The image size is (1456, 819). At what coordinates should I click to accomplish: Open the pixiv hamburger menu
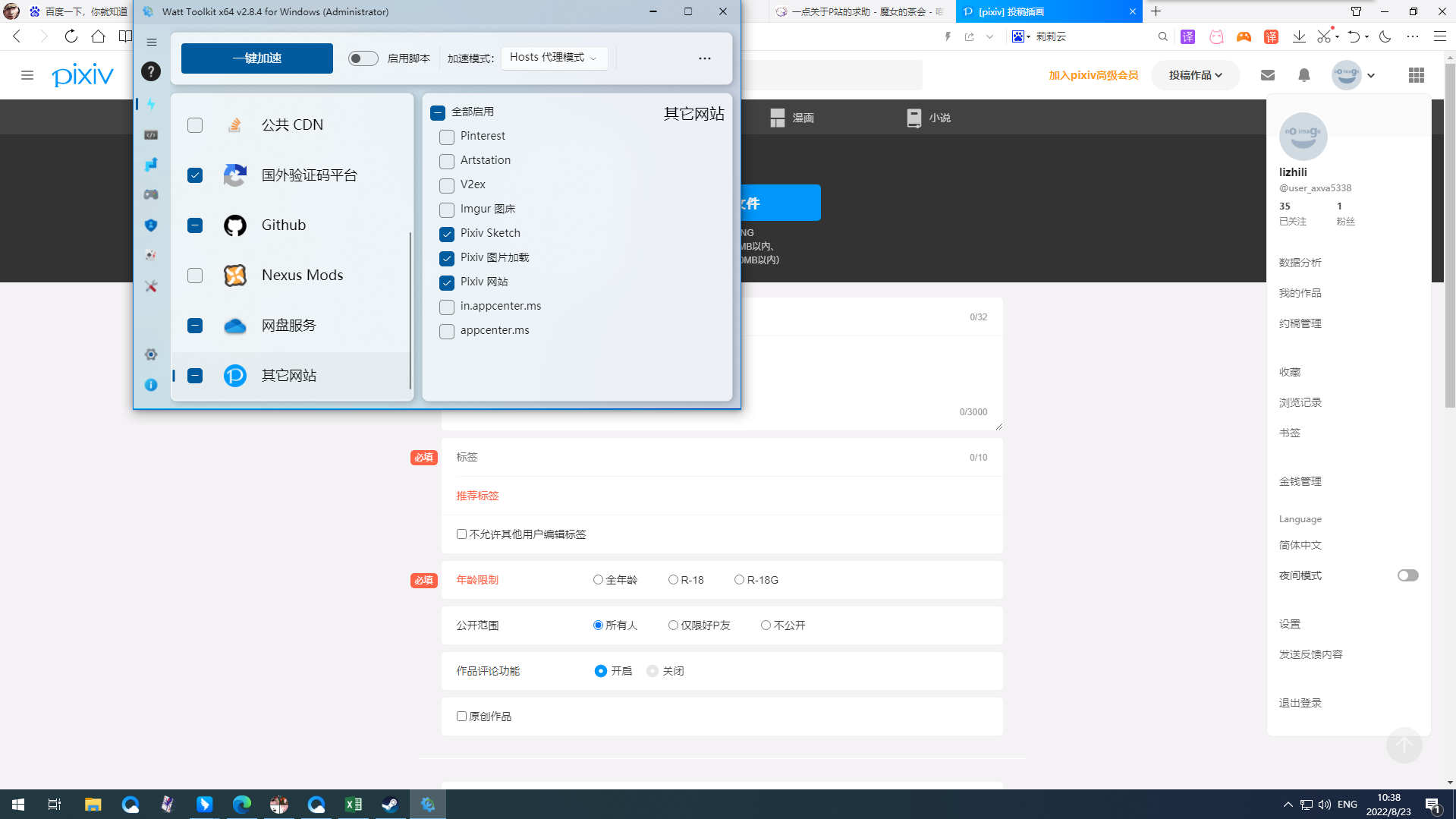point(27,75)
